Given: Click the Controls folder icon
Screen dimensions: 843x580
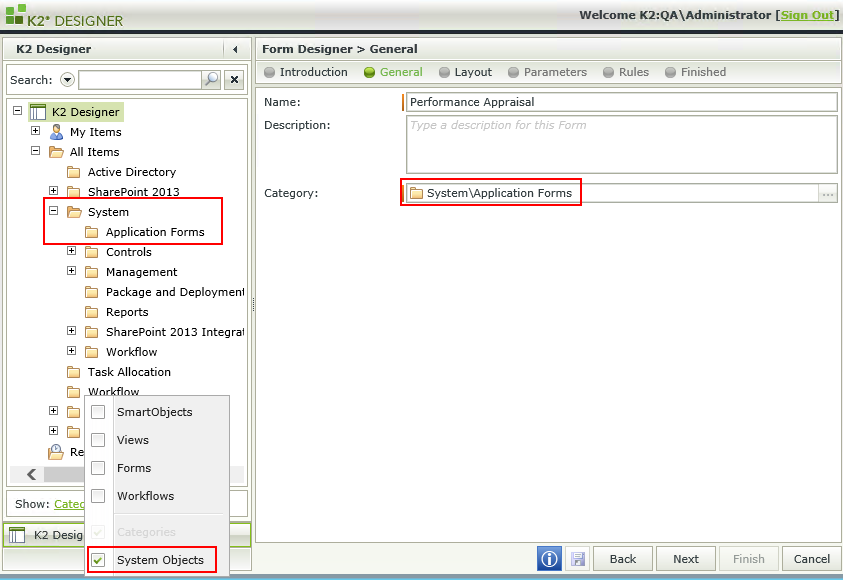Looking at the screenshot, I should (x=92, y=252).
